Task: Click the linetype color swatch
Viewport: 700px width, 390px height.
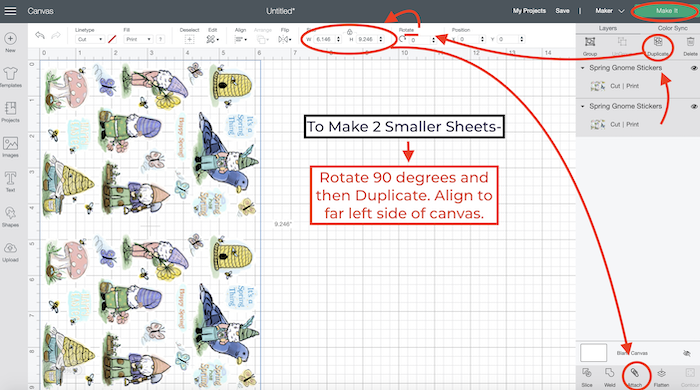Action: click(112, 39)
